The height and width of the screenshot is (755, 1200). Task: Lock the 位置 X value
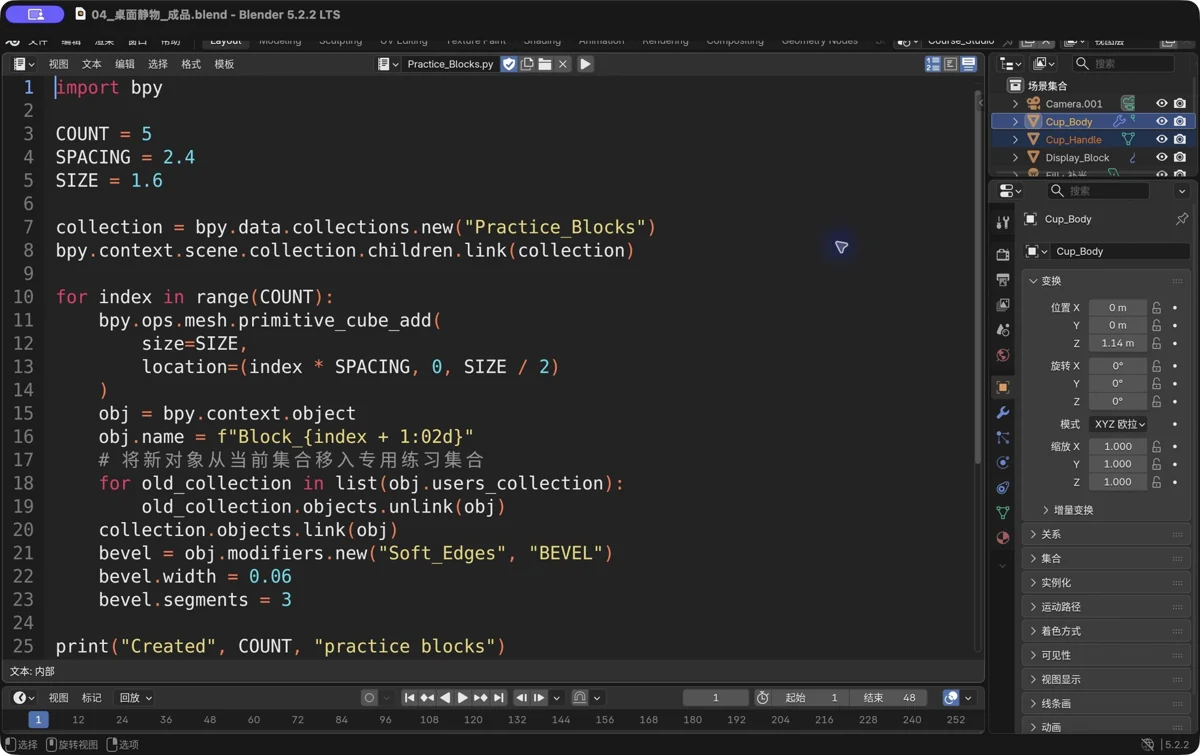(x=1157, y=308)
